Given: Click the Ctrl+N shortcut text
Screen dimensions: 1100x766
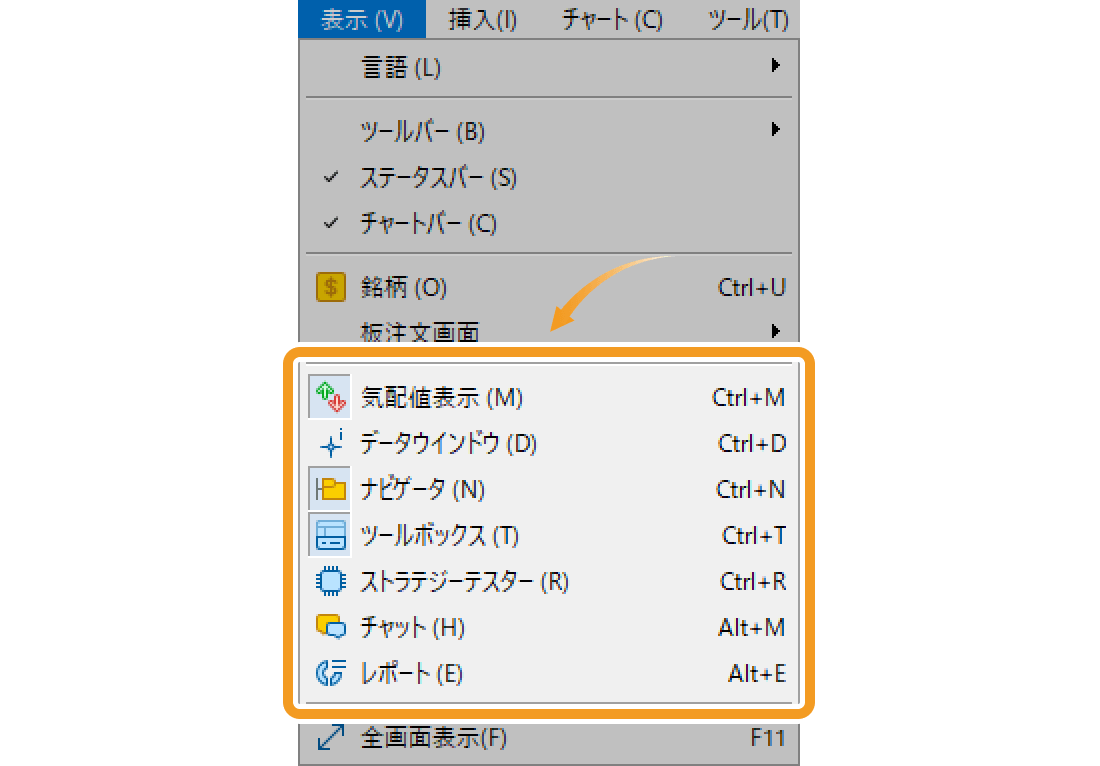Looking at the screenshot, I should click(750, 489).
